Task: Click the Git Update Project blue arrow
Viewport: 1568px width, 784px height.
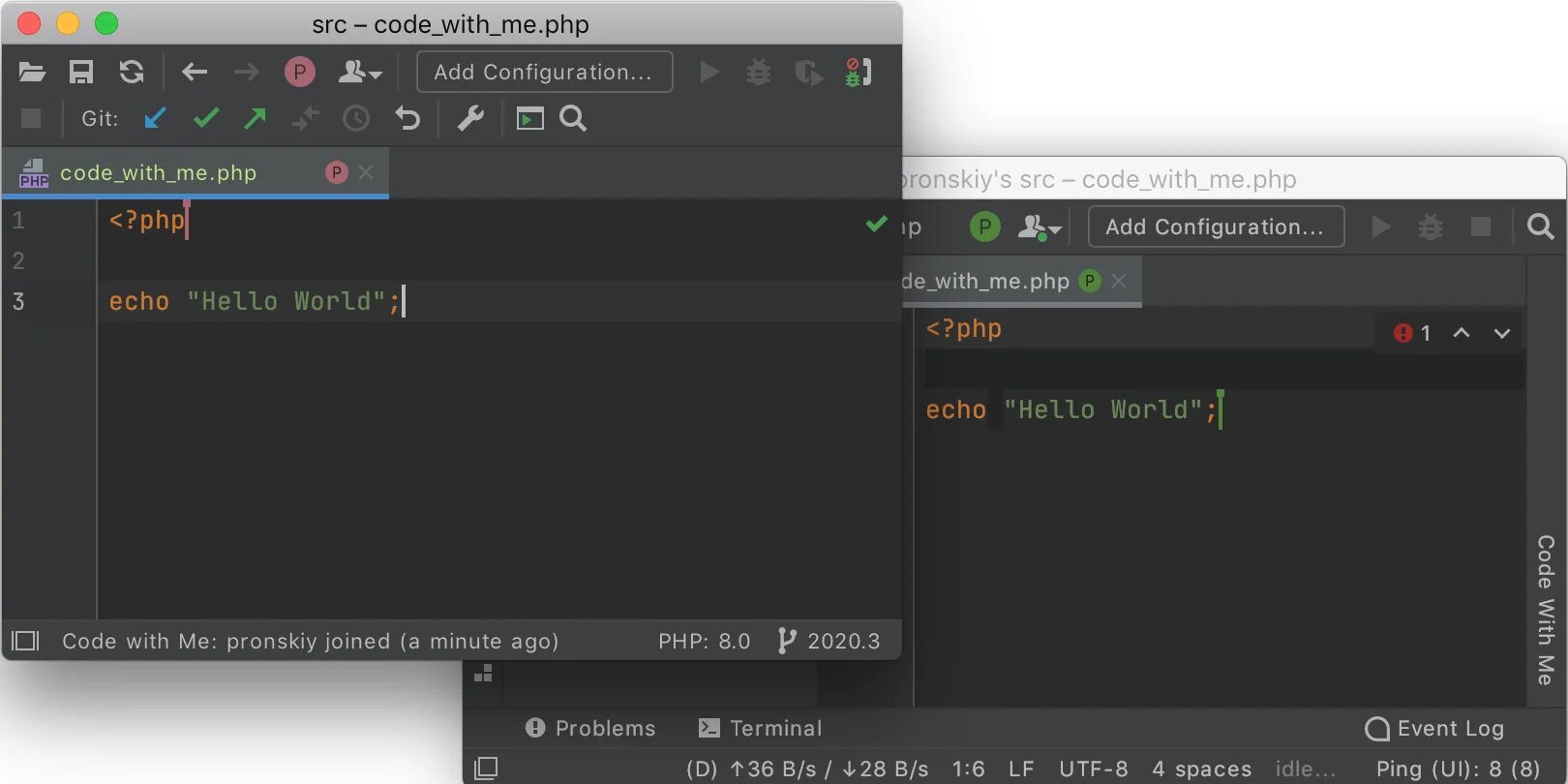Action: point(155,118)
